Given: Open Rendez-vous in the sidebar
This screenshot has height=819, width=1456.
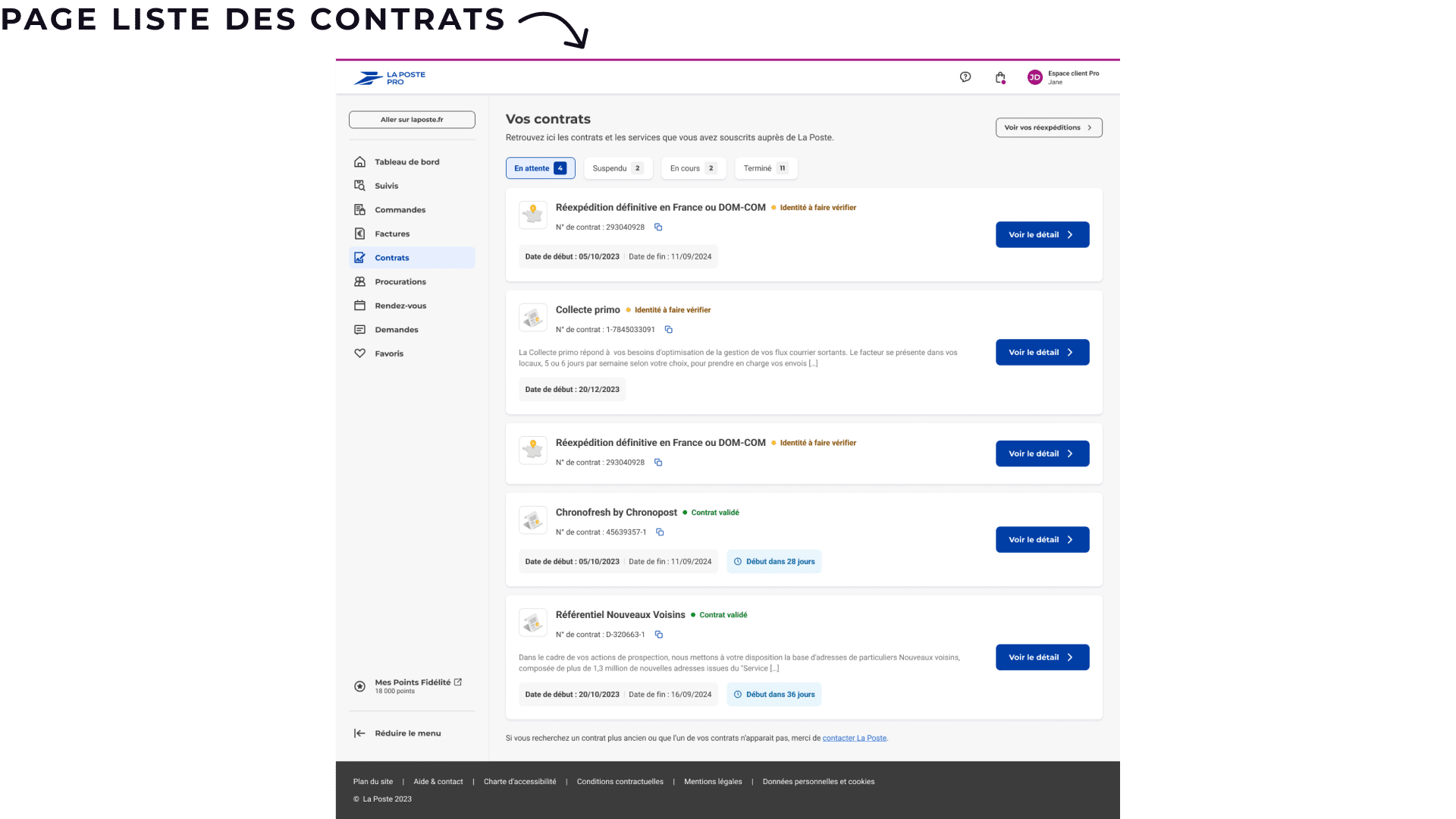Looking at the screenshot, I should point(412,306).
